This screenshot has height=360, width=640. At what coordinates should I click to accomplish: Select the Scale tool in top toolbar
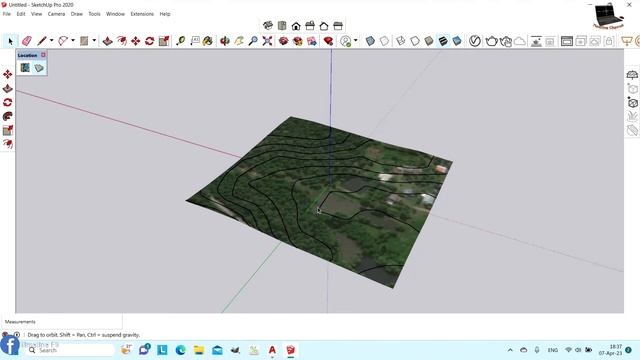pos(164,41)
